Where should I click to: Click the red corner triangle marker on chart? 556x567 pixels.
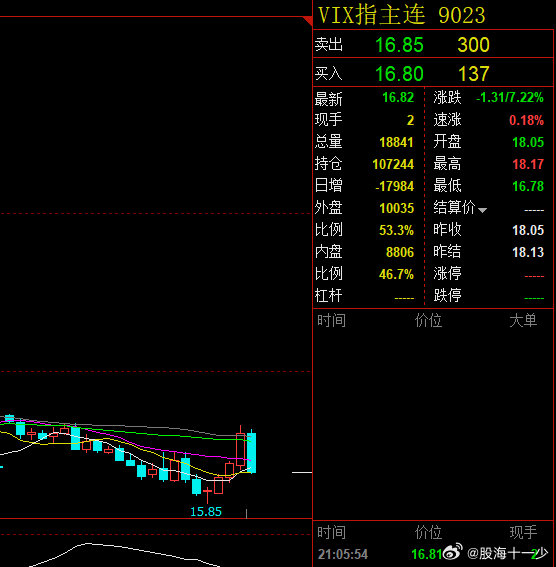coord(308,21)
